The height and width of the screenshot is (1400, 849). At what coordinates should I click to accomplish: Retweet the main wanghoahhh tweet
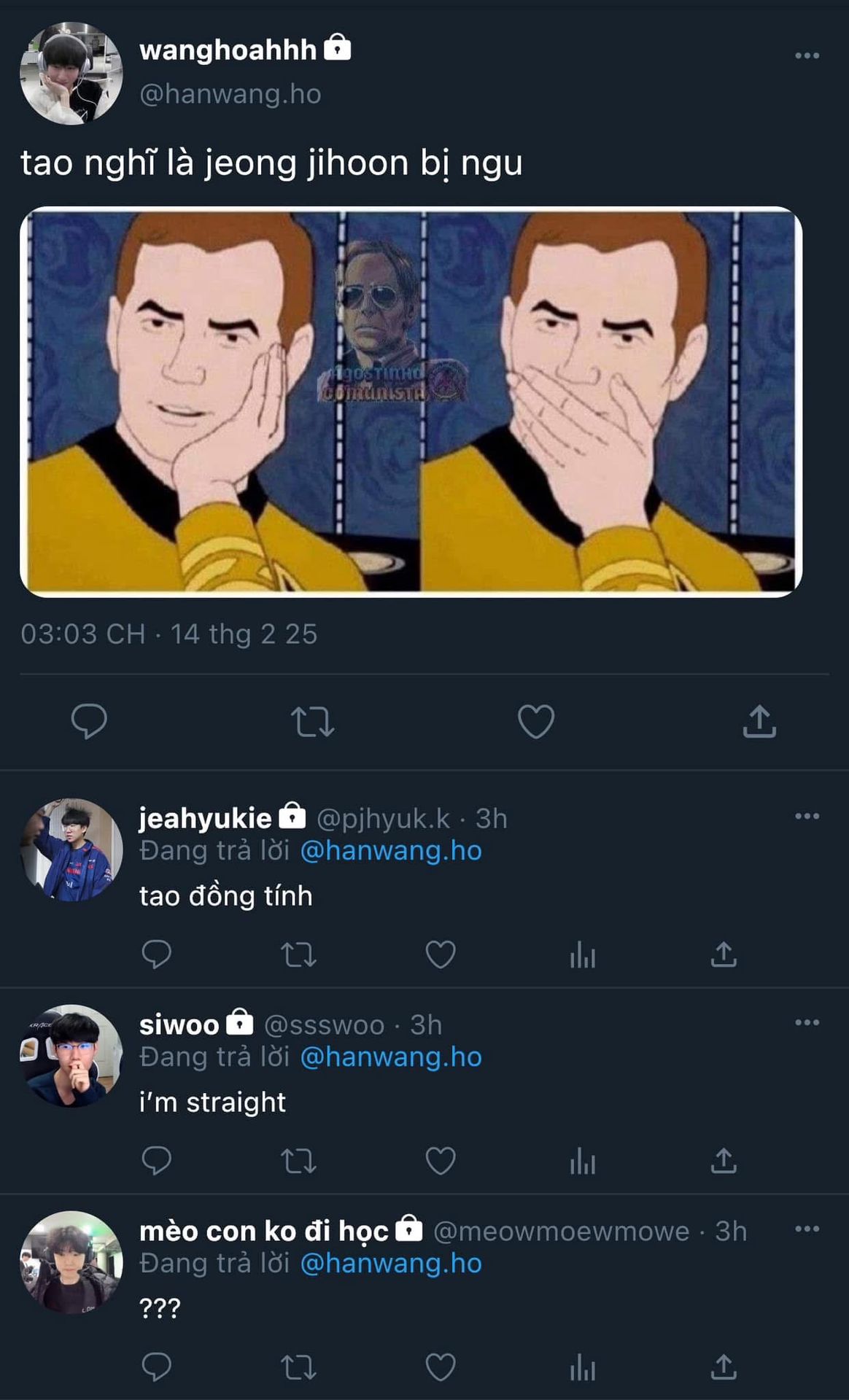312,721
